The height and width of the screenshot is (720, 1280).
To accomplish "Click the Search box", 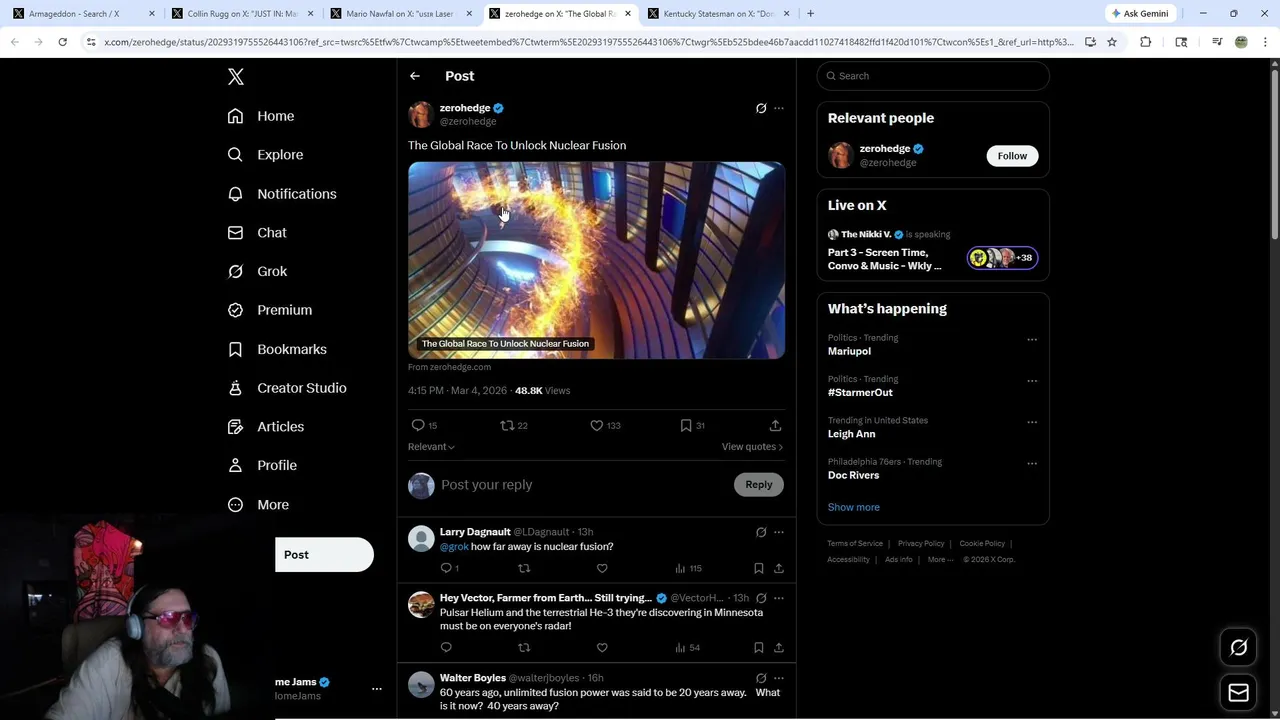I will [x=933, y=76].
